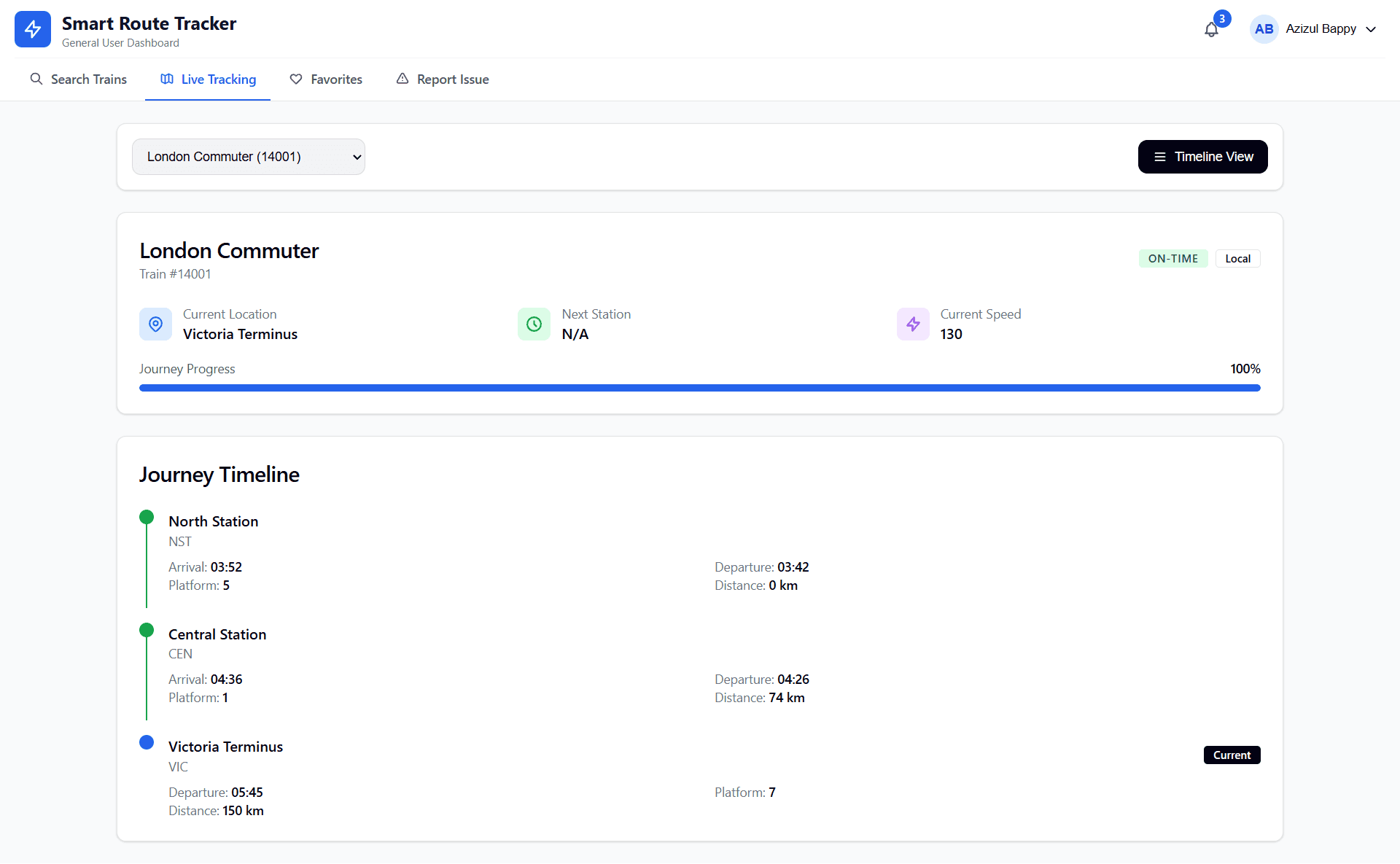Viewport: 1400px width, 864px height.
Task: Click the Smart Route Tracker lightning logo
Action: pyautogui.click(x=33, y=29)
